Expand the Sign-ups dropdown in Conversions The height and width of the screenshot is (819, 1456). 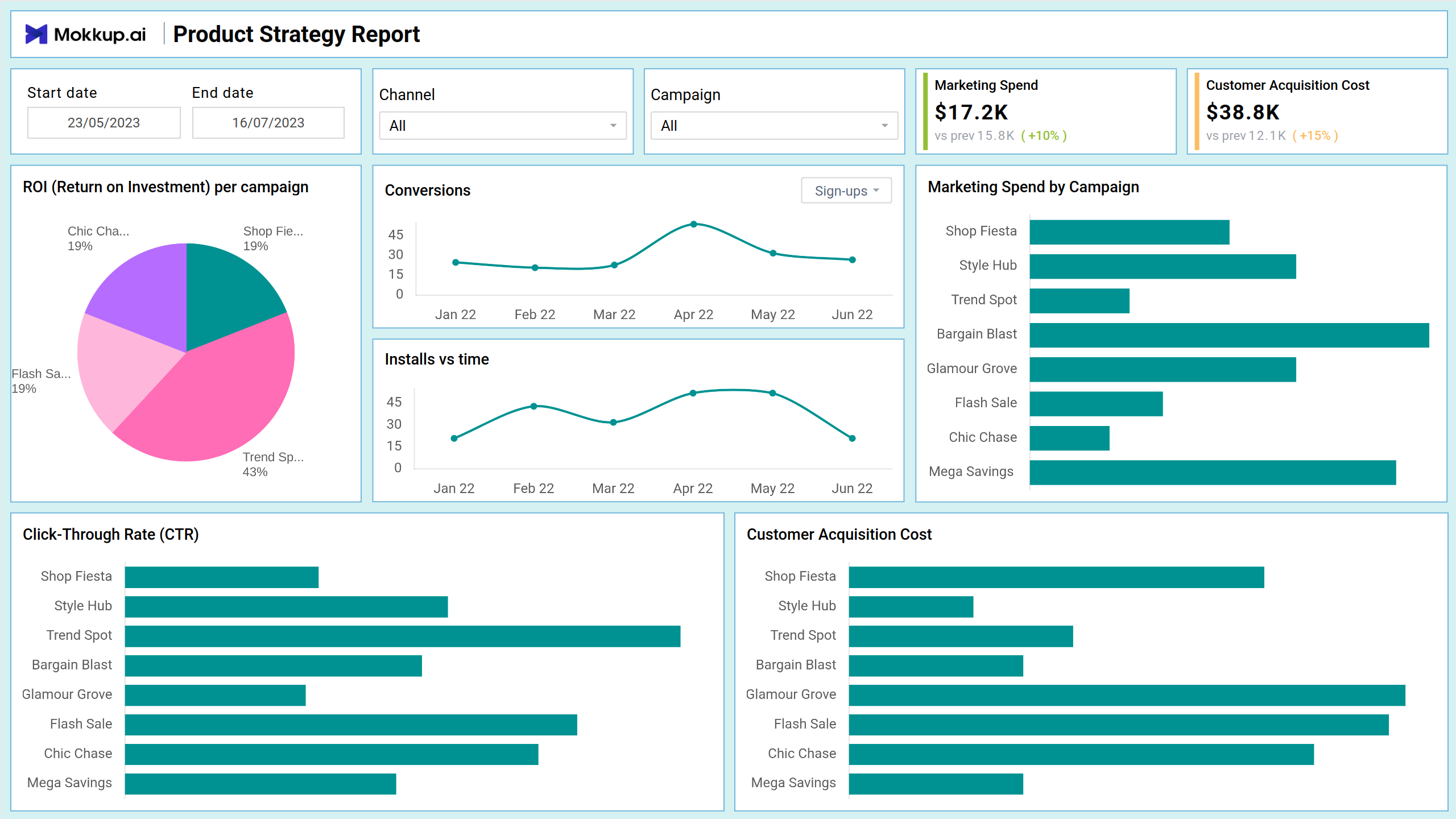pos(846,191)
